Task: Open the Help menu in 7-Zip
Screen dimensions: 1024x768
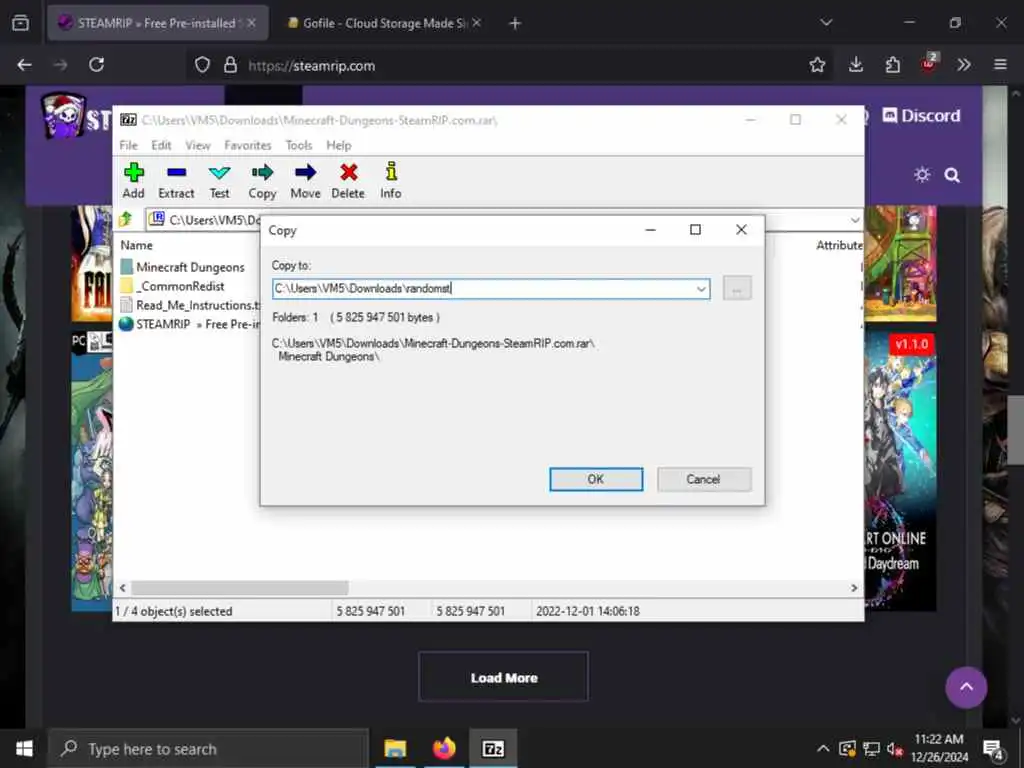Action: (338, 145)
